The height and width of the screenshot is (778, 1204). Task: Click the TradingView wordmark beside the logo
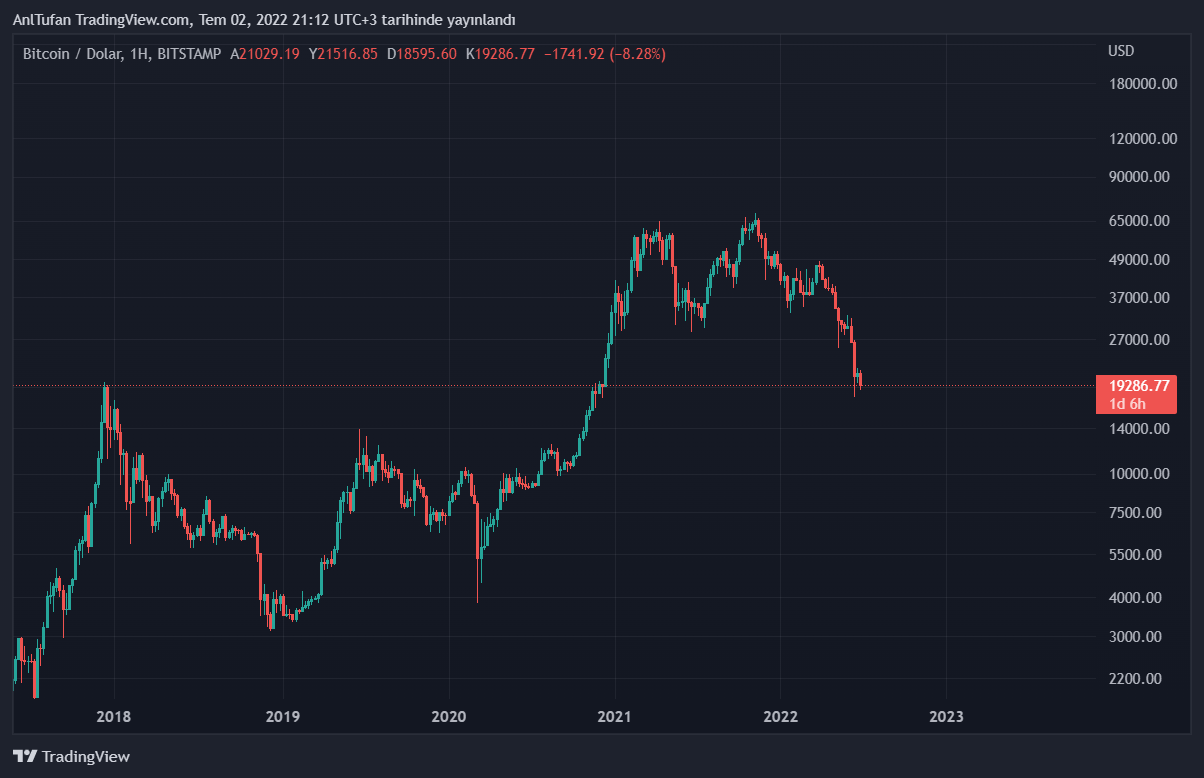point(86,757)
